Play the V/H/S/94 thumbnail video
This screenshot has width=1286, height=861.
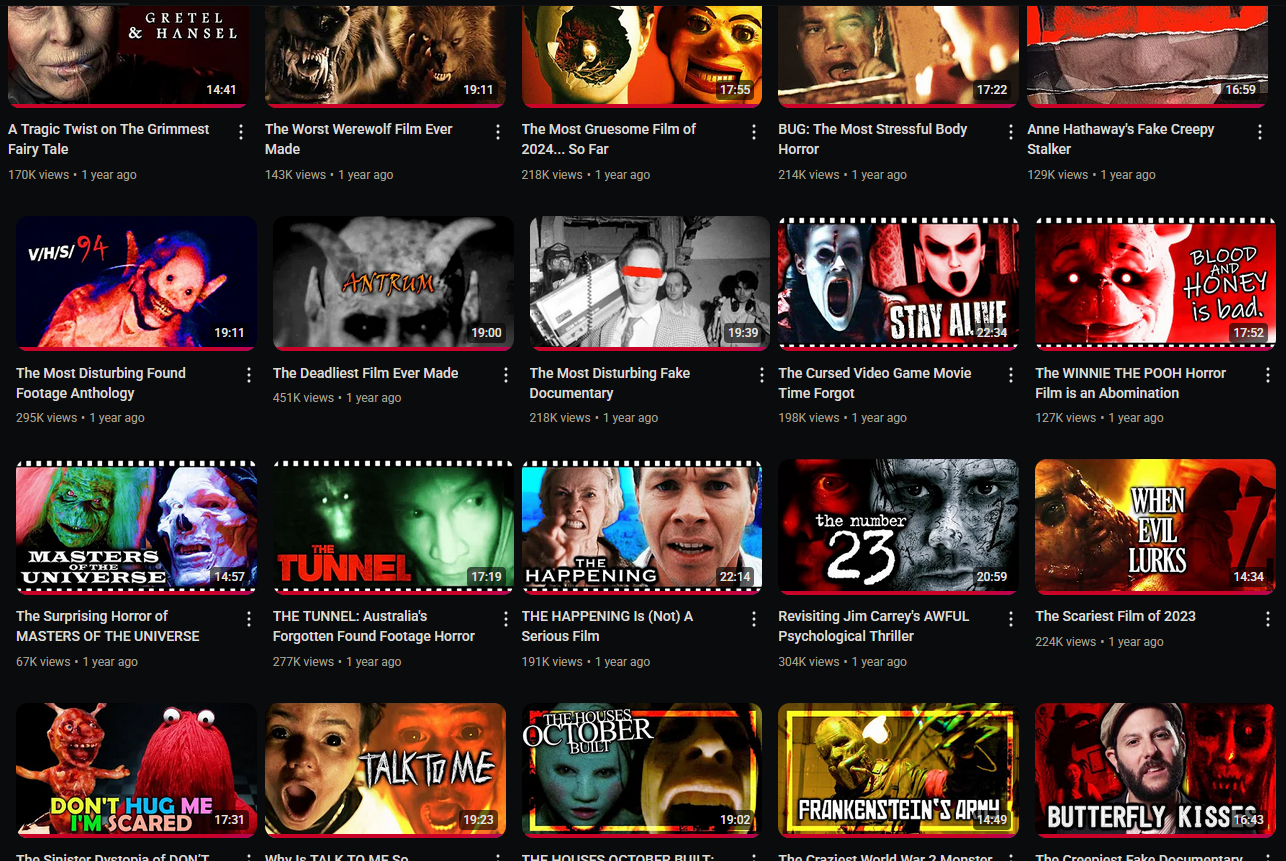coord(136,283)
